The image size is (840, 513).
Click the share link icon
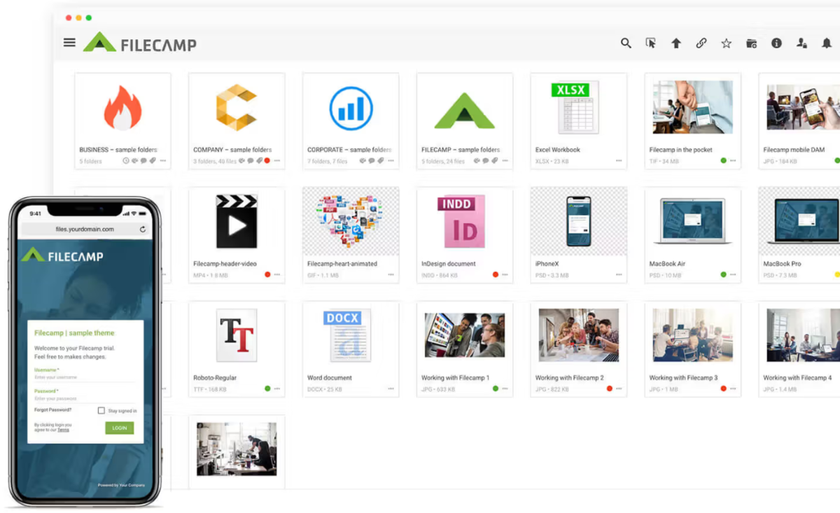click(x=701, y=43)
